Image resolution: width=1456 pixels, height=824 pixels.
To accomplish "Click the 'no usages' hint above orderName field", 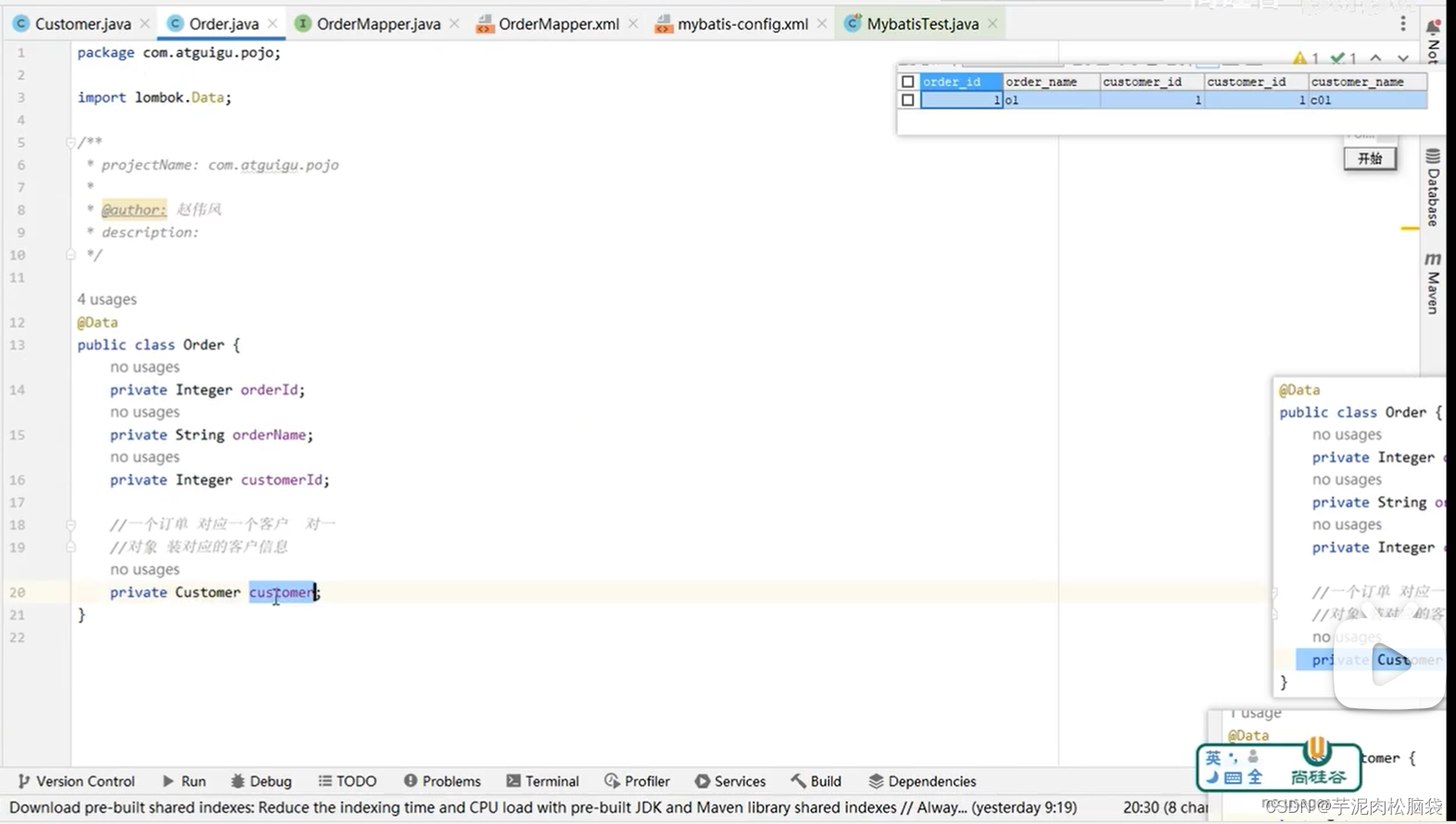I will (145, 412).
